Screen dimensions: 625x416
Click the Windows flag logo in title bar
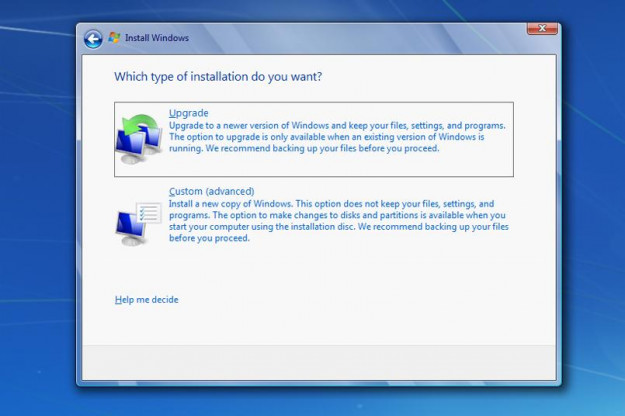click(x=114, y=37)
